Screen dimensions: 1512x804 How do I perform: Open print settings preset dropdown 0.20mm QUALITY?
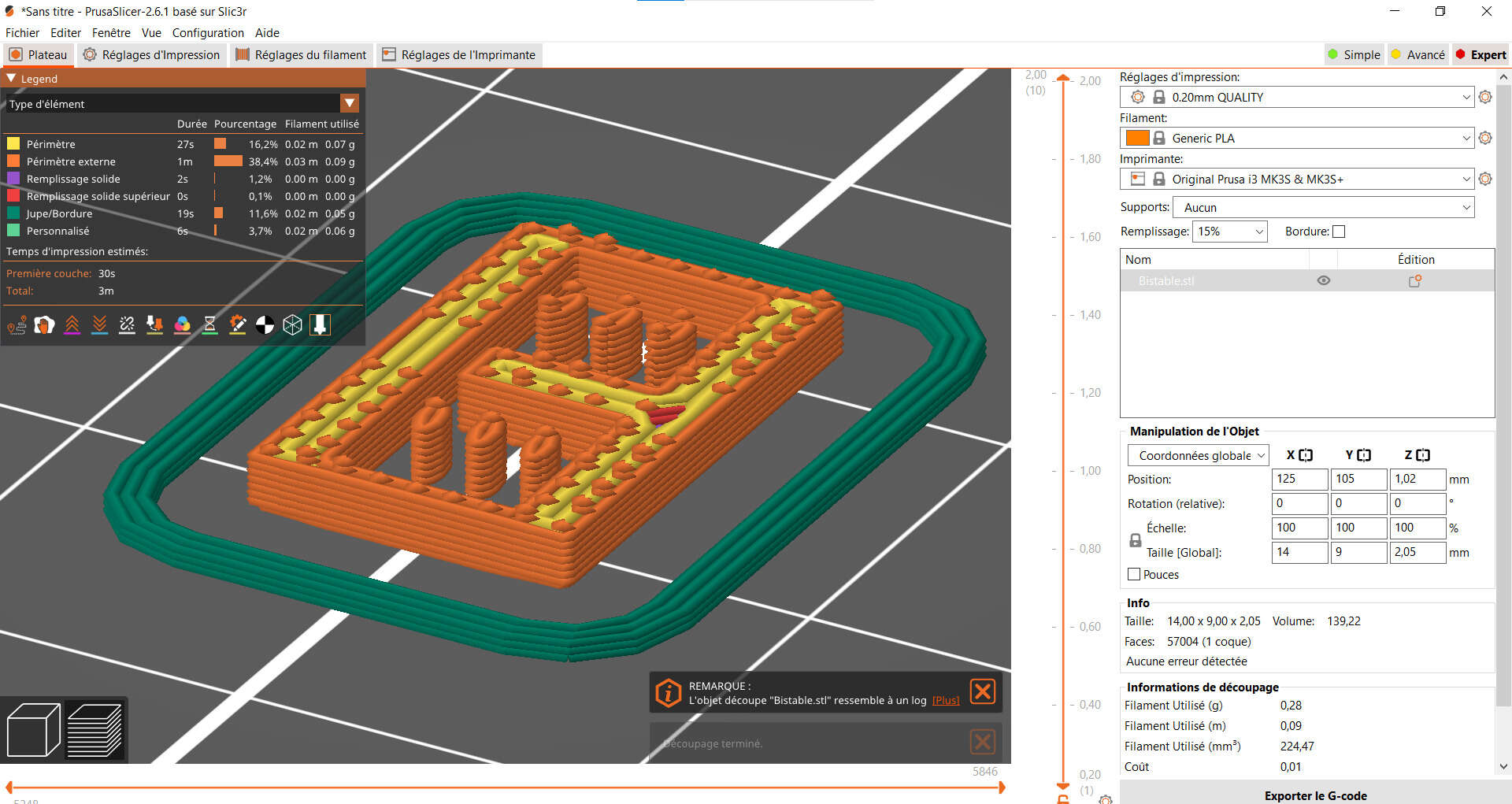1297,97
